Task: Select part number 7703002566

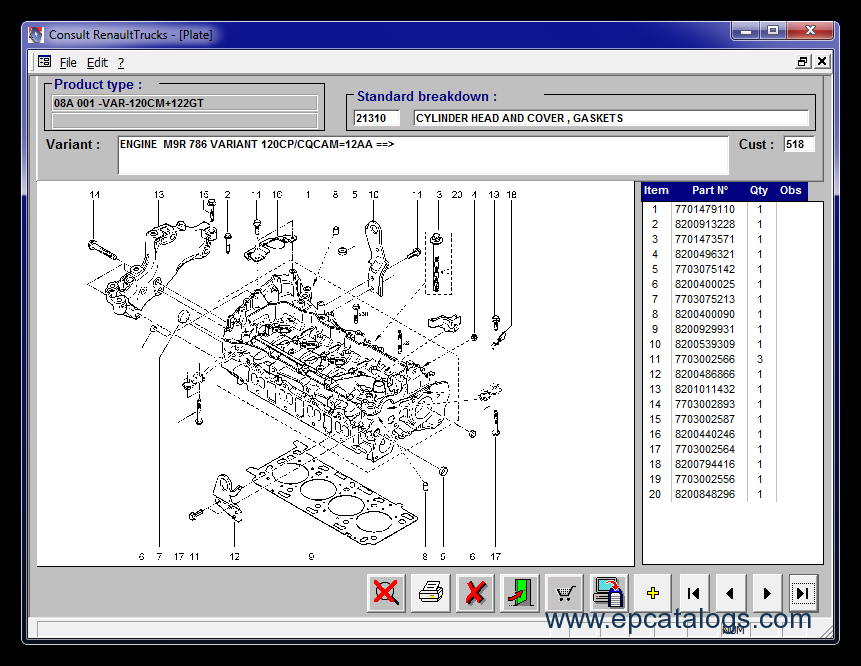Action: coord(705,359)
